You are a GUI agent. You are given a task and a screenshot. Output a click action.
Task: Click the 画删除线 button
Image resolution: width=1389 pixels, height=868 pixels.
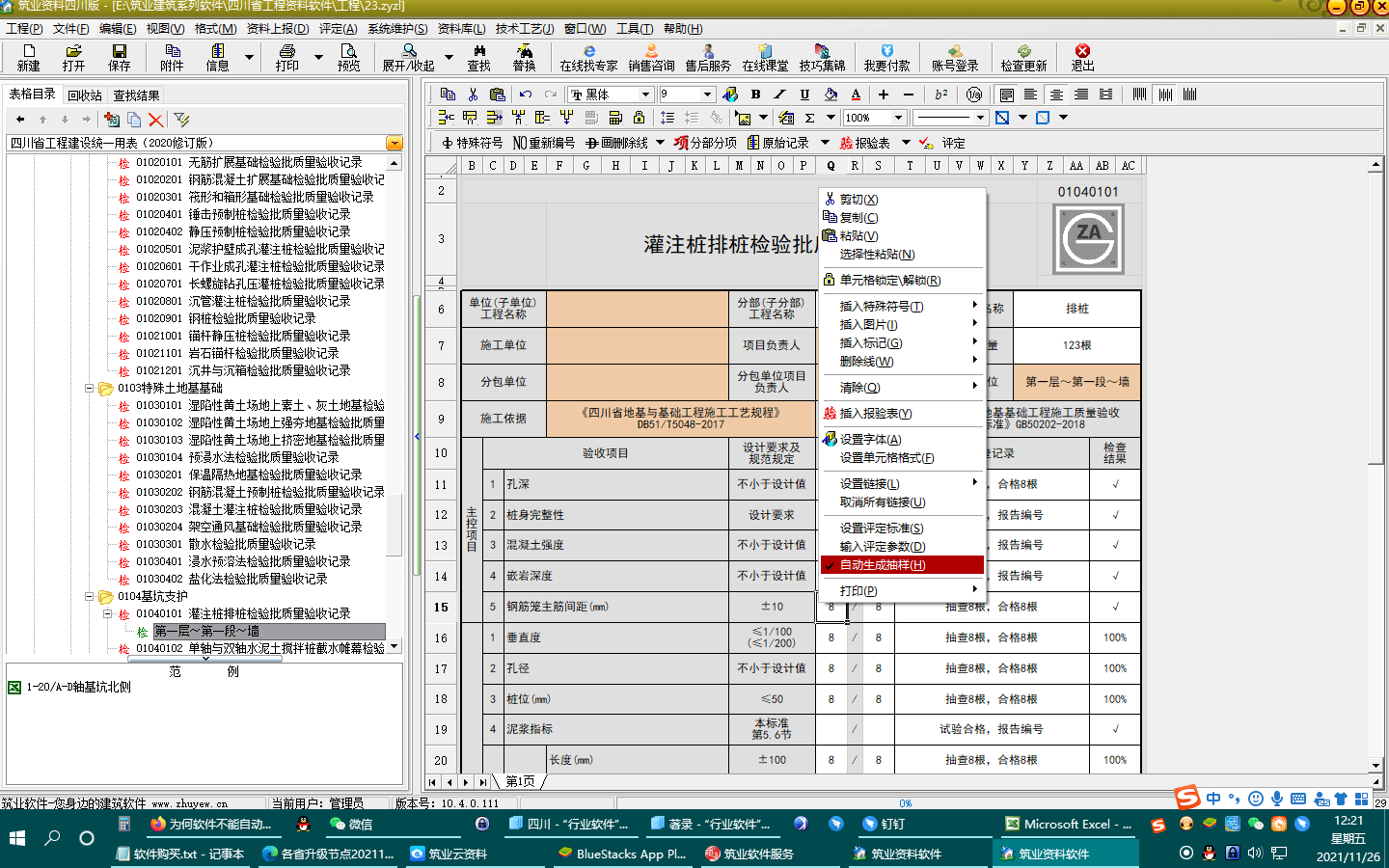click(x=616, y=143)
